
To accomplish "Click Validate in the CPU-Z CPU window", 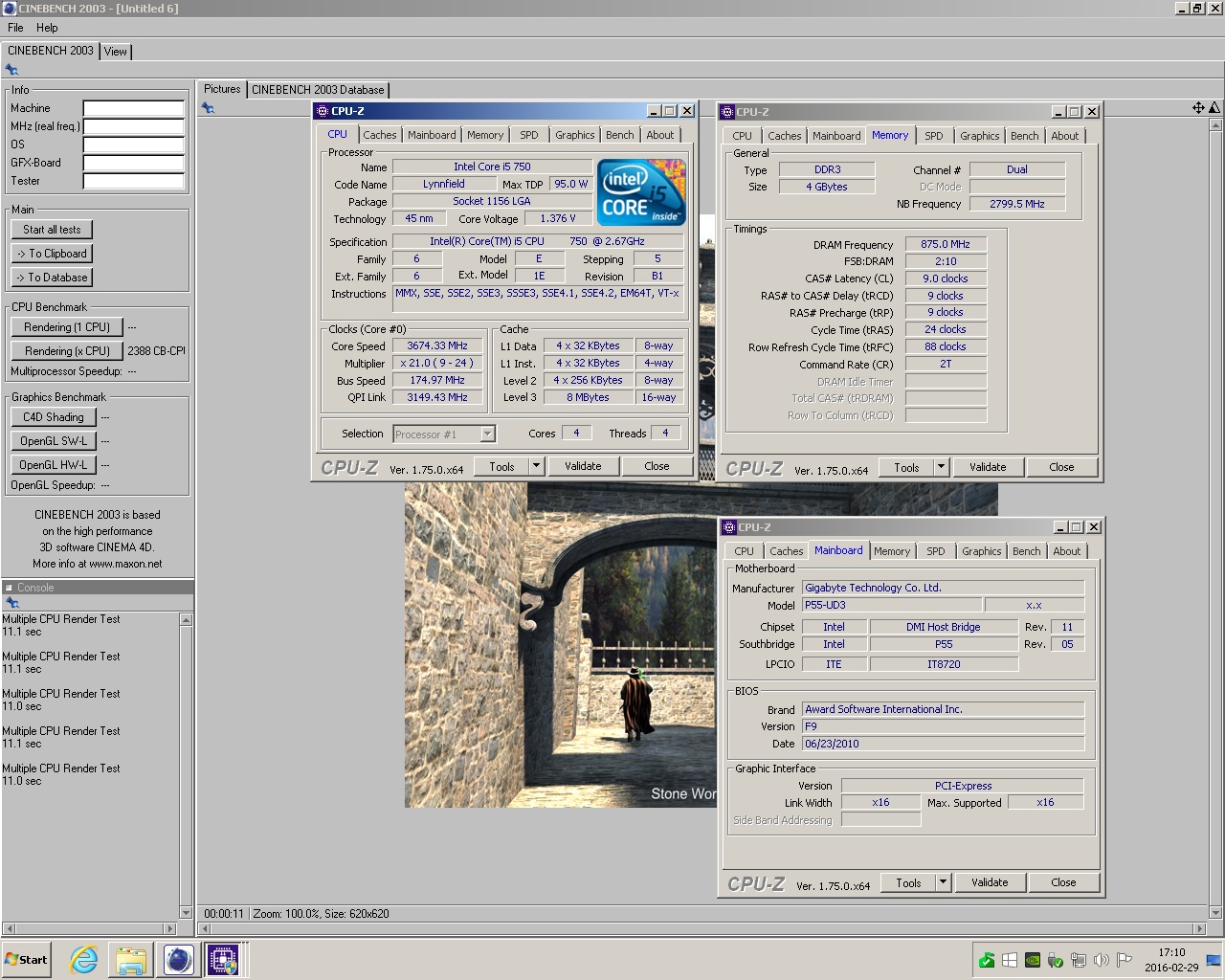I will [x=583, y=466].
